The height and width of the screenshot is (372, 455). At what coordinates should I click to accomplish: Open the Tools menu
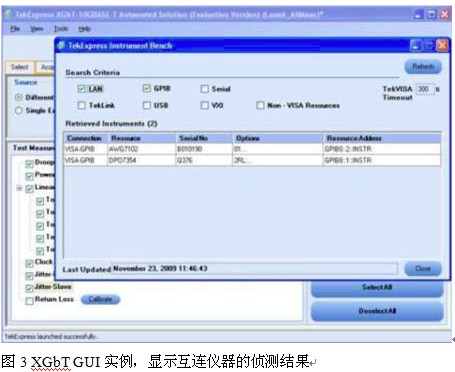pos(61,29)
